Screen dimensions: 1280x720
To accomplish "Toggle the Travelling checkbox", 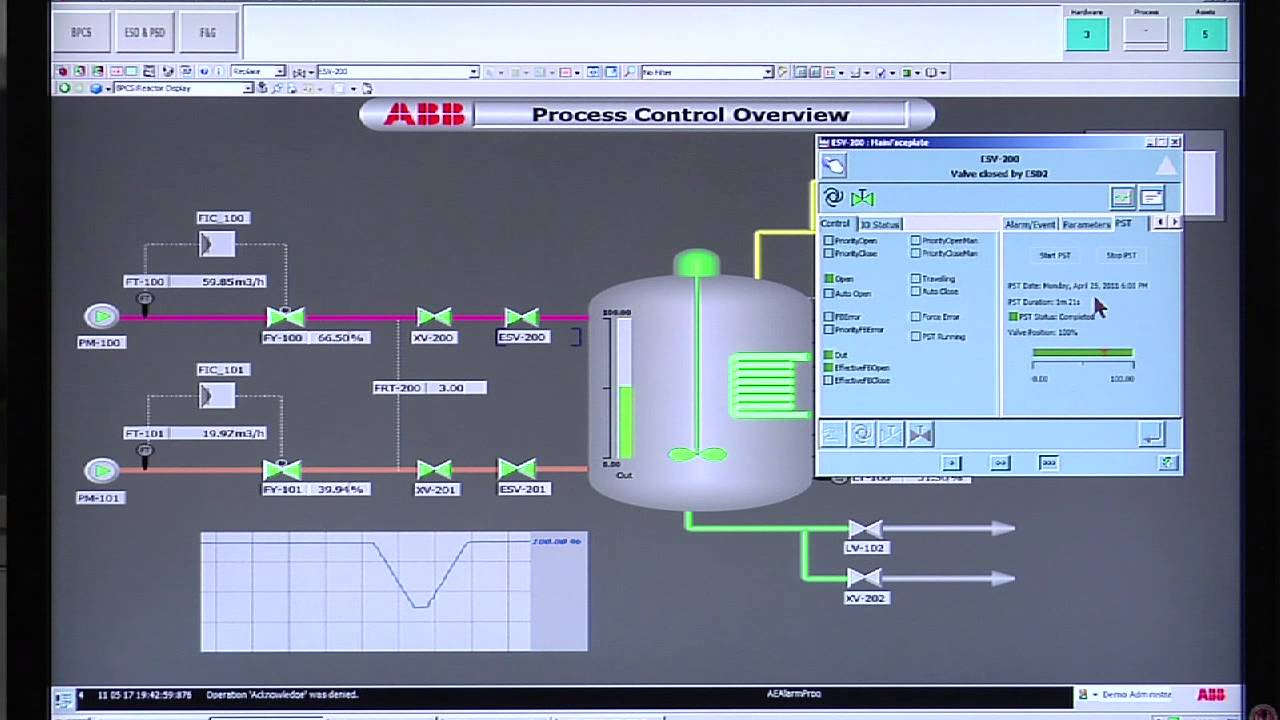I will 915,279.
